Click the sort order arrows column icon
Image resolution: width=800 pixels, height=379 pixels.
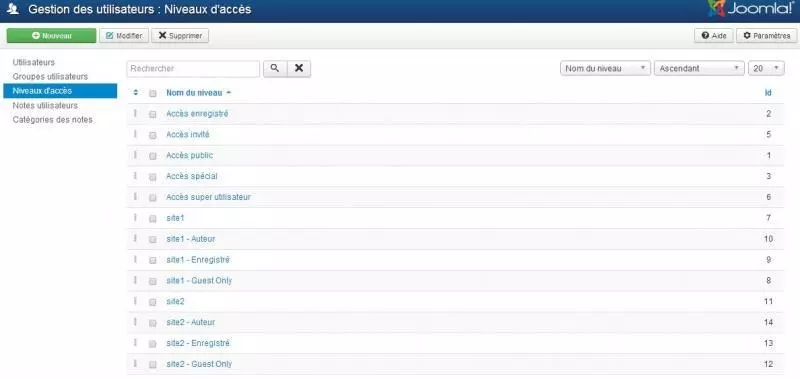(x=136, y=93)
